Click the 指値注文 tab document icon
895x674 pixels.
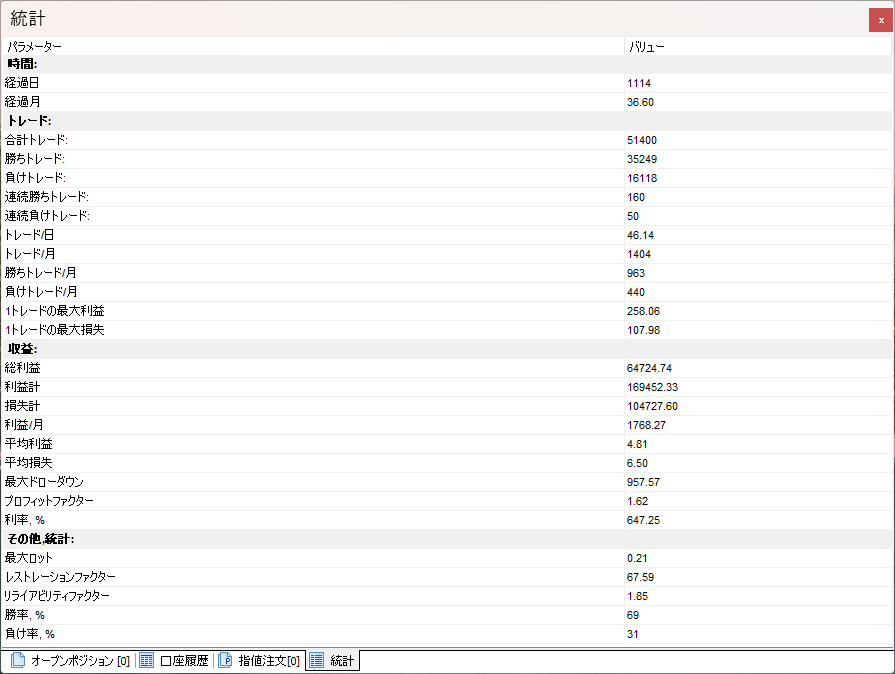point(225,661)
